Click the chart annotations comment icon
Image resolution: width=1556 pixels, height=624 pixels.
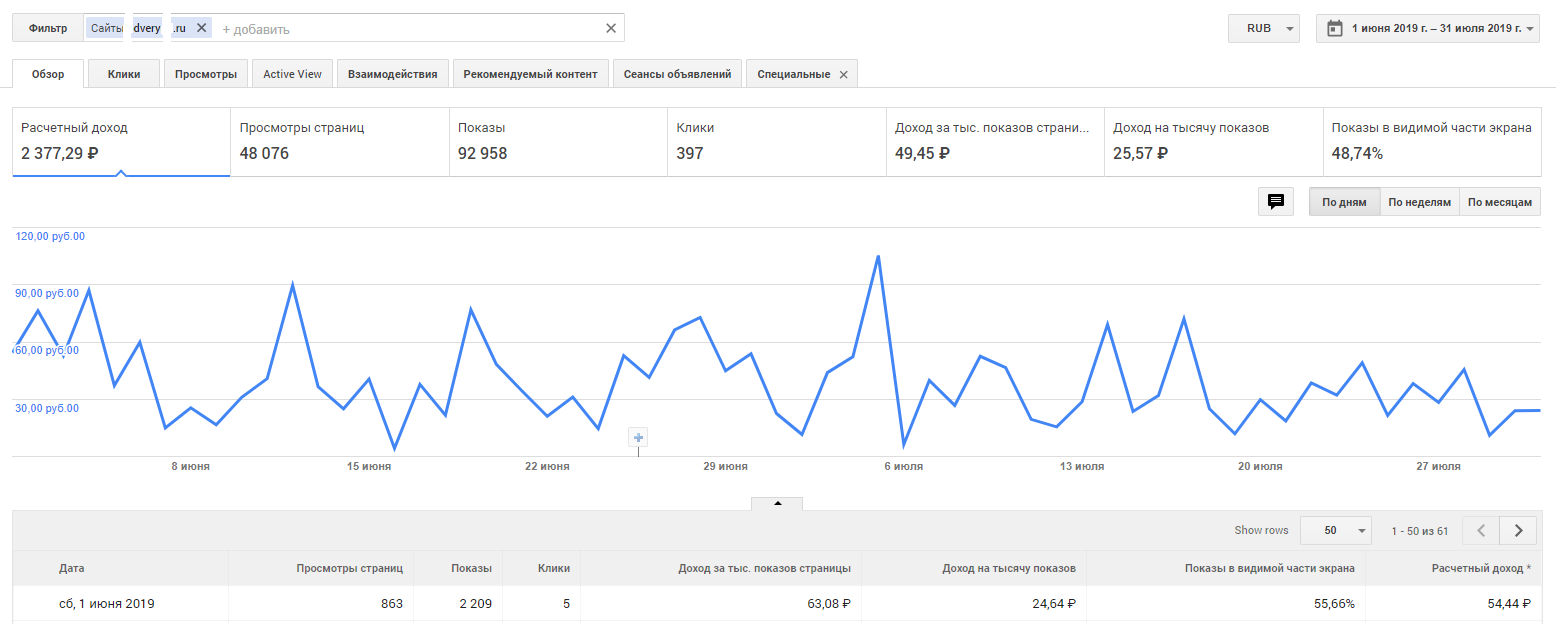pyautogui.click(x=1276, y=202)
